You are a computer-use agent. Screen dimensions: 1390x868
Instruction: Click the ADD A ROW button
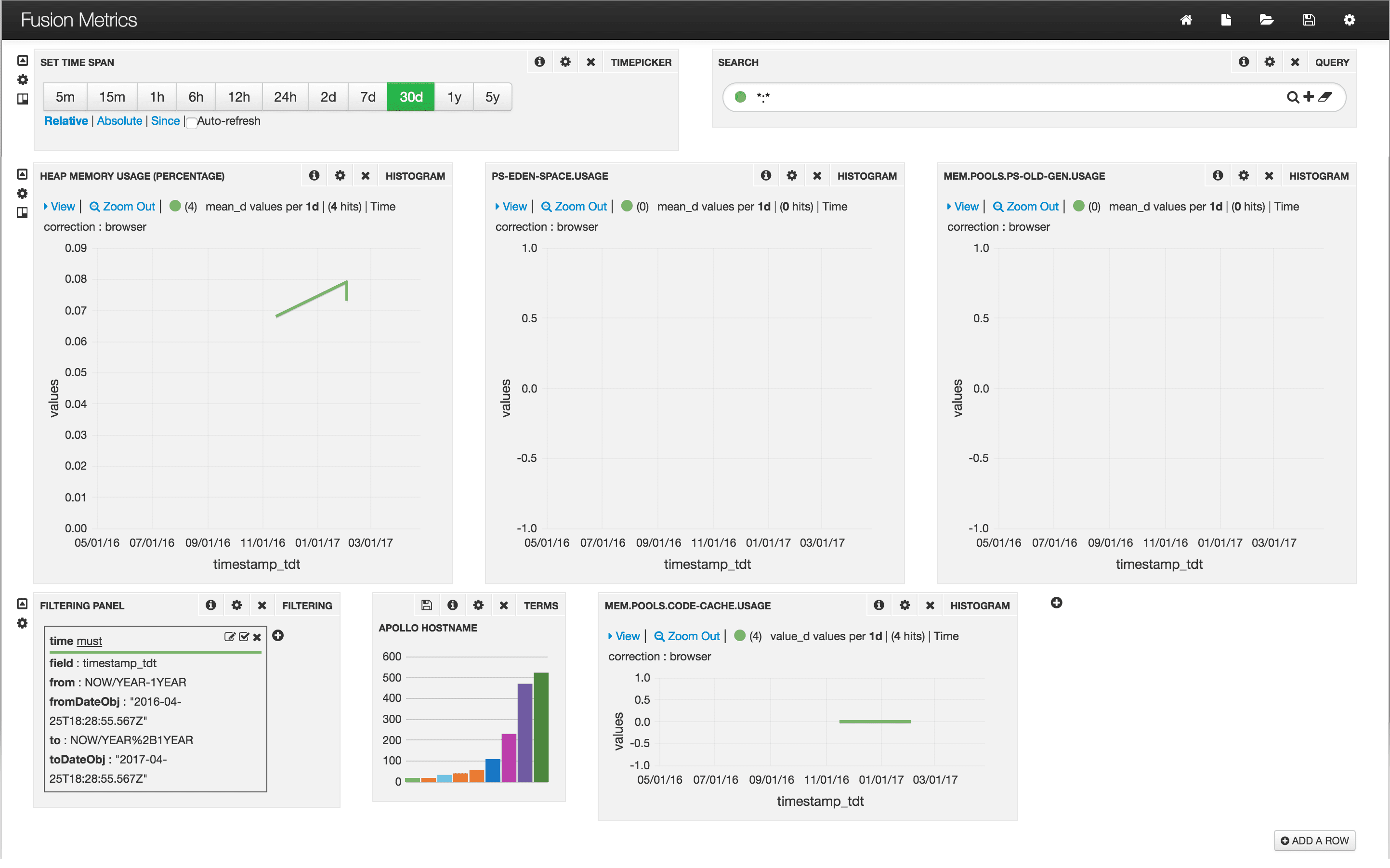[x=1314, y=841]
